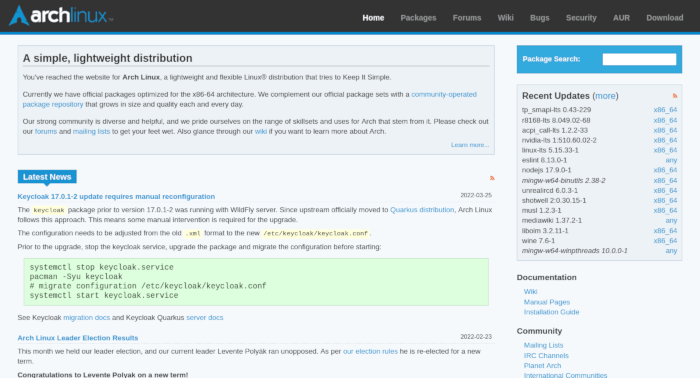Open the Recent Updates RSS feed icon
This screenshot has width=700, height=378.
pyautogui.click(x=675, y=96)
